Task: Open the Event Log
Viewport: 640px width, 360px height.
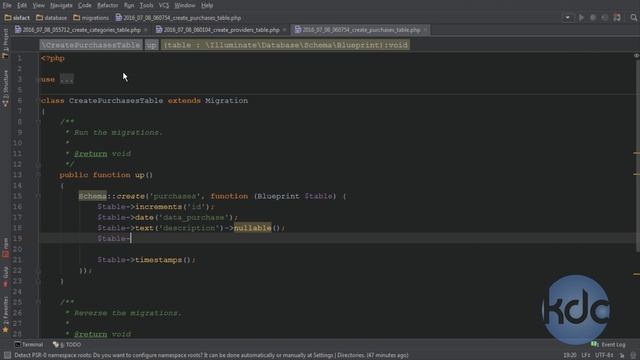Action: coord(608,345)
